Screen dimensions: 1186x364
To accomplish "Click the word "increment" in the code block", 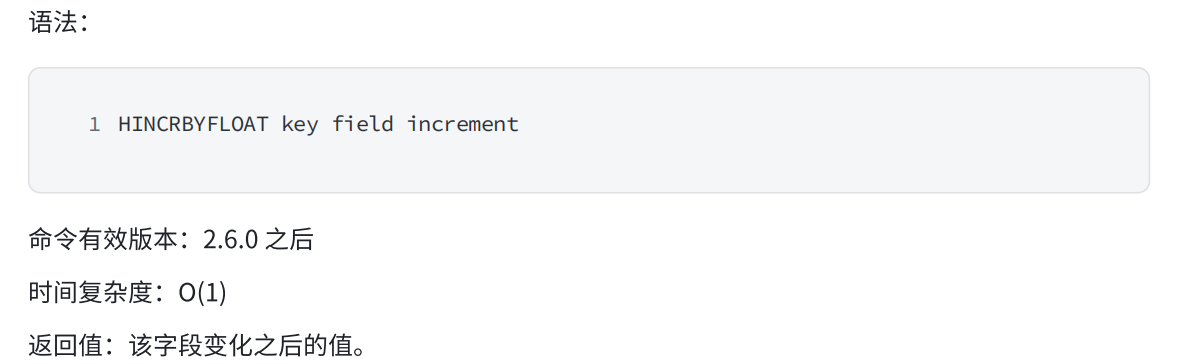I will 463,124.
